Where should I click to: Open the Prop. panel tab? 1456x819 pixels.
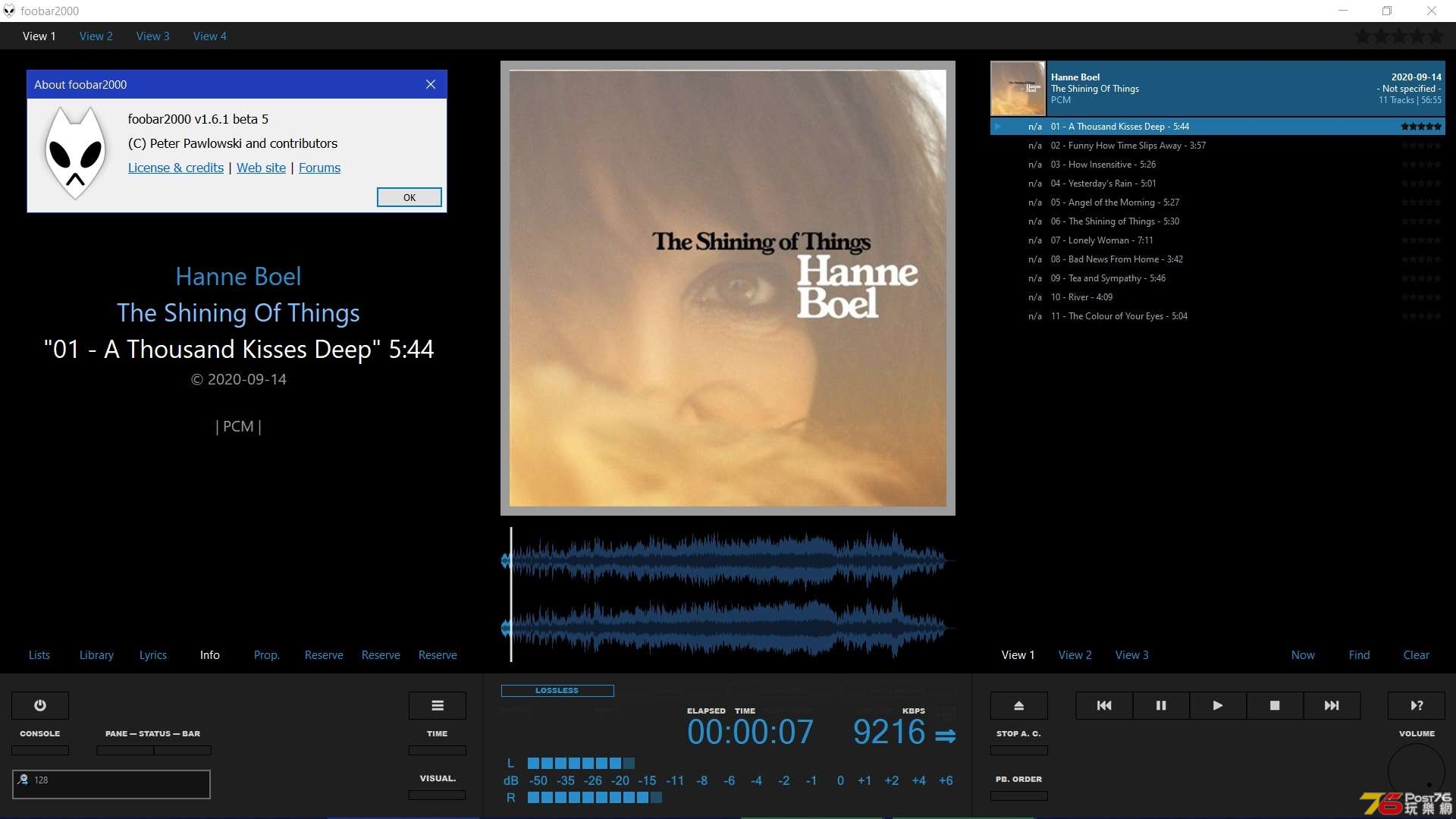click(x=266, y=655)
